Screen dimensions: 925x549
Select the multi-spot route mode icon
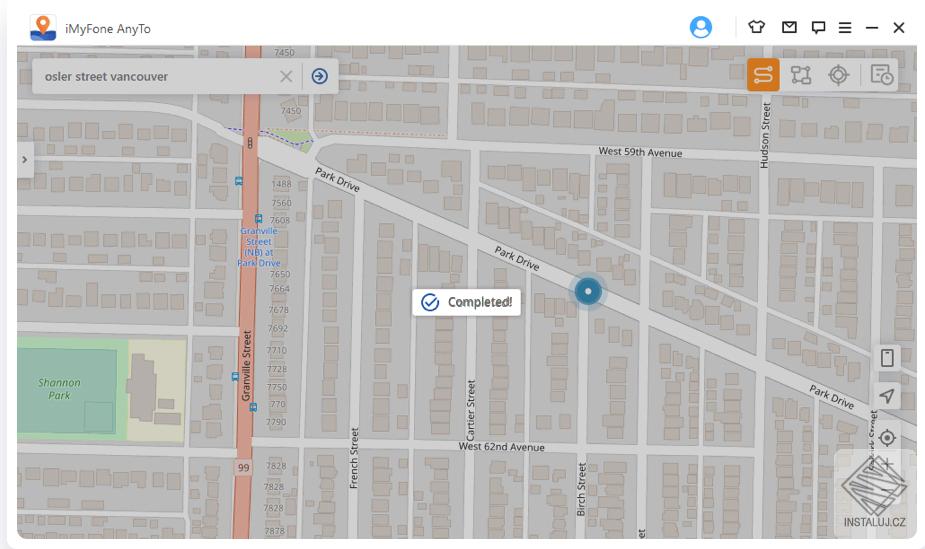(801, 75)
